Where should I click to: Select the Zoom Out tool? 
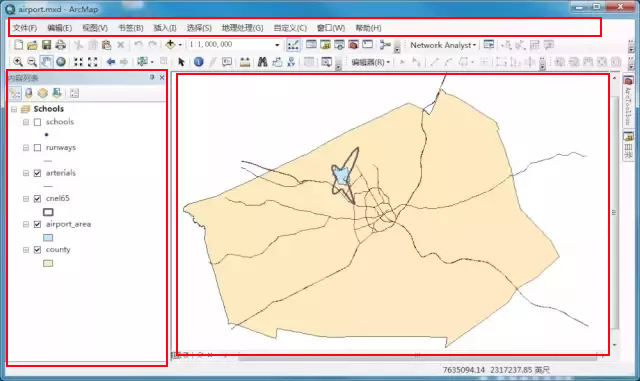click(32, 62)
